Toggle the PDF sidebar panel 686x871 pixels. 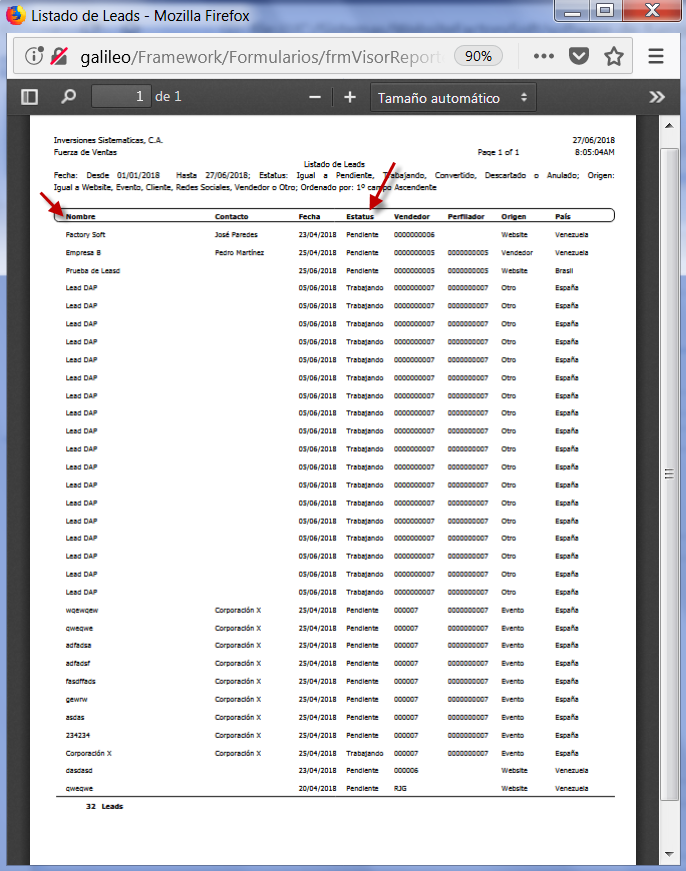pos(29,97)
